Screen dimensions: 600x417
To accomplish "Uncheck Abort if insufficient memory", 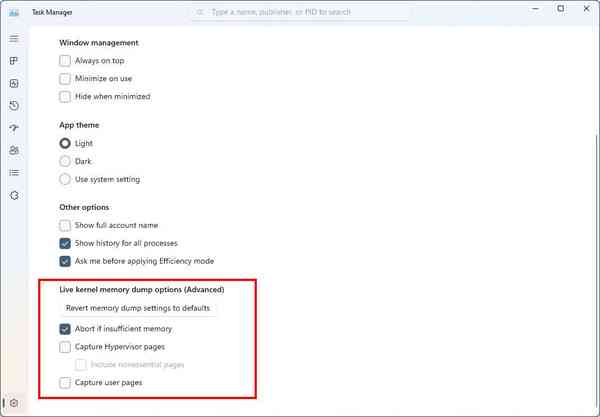I will pyautogui.click(x=65, y=329).
